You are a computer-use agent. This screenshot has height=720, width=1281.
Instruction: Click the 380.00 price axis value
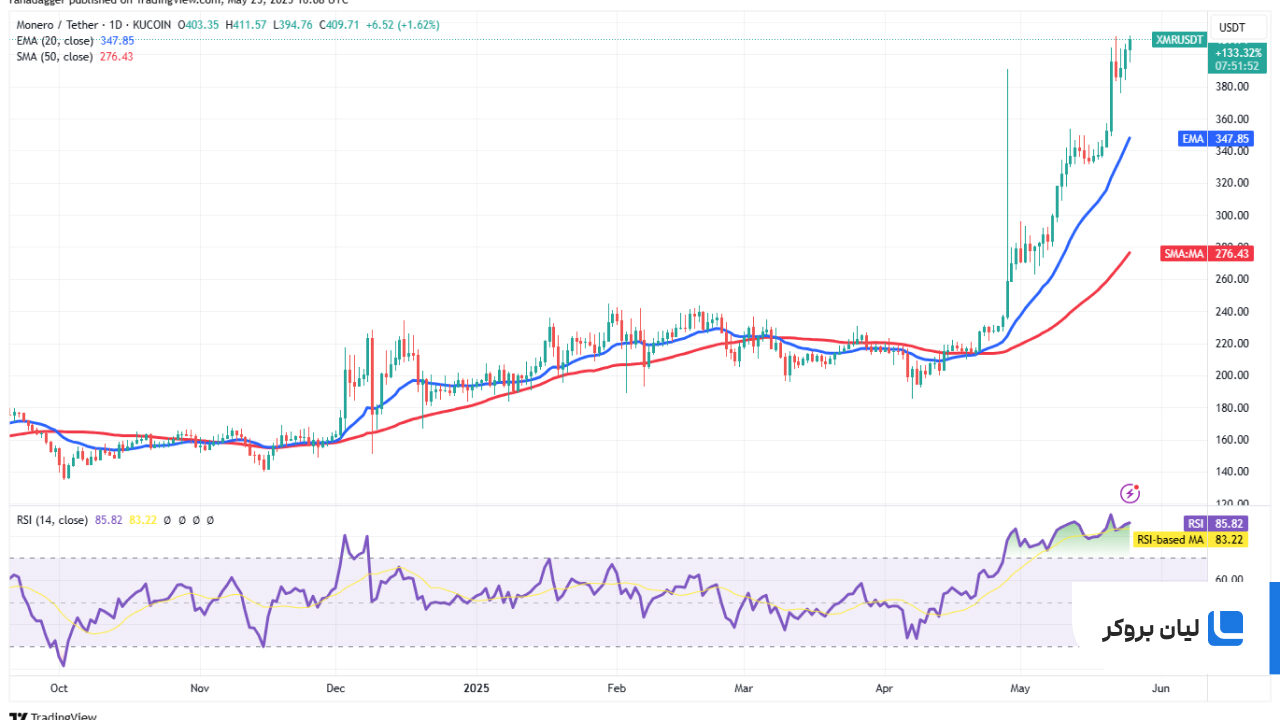(x=1232, y=87)
